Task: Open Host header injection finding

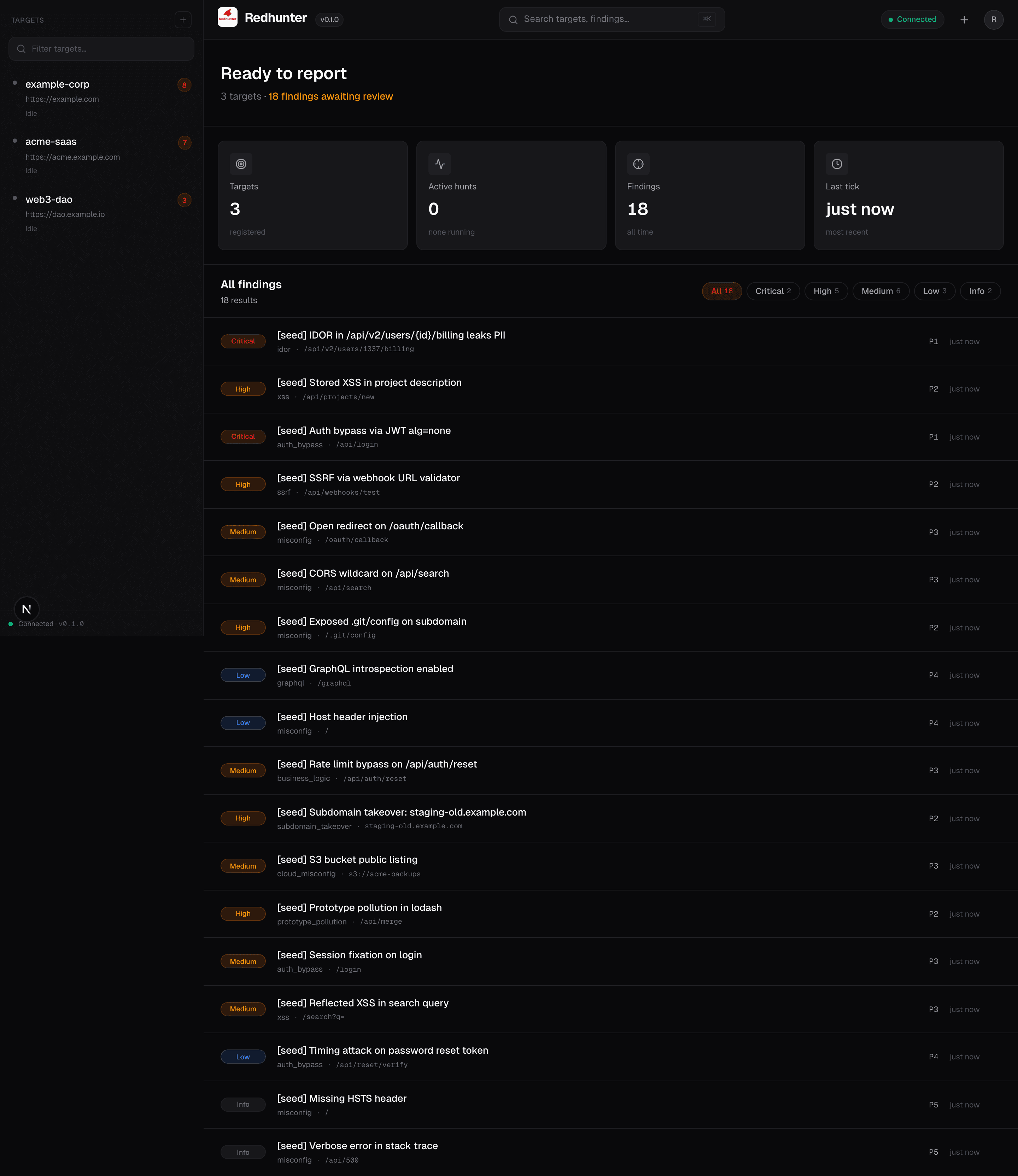Action: click(x=610, y=723)
